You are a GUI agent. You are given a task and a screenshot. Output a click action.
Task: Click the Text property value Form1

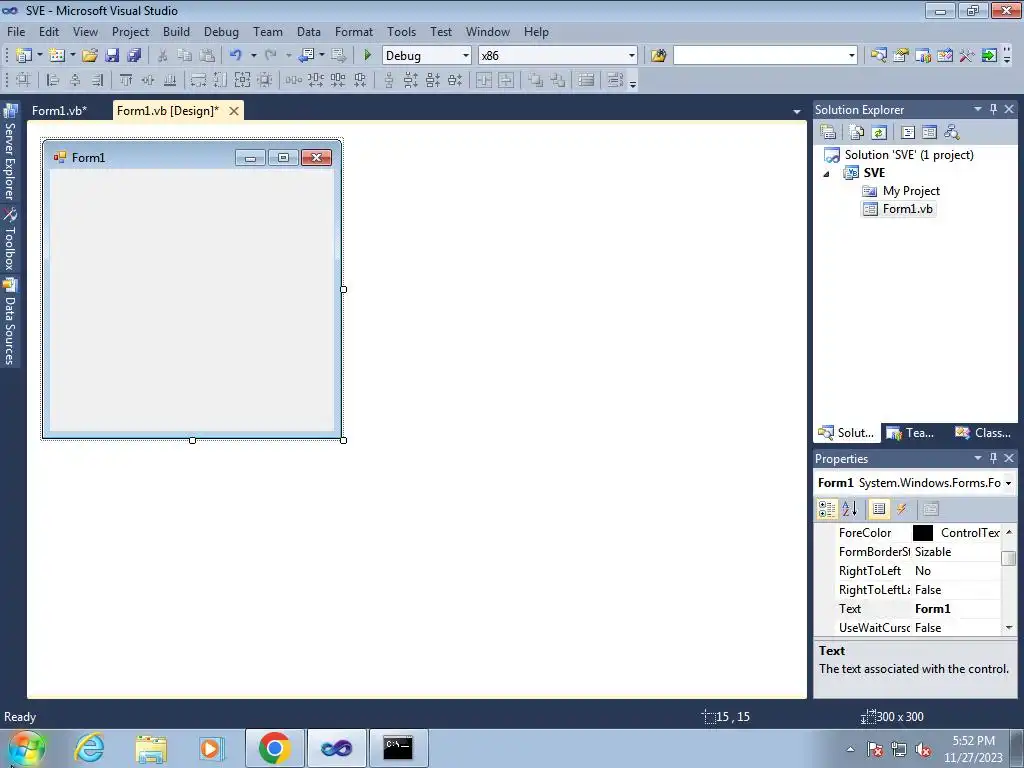coord(933,609)
